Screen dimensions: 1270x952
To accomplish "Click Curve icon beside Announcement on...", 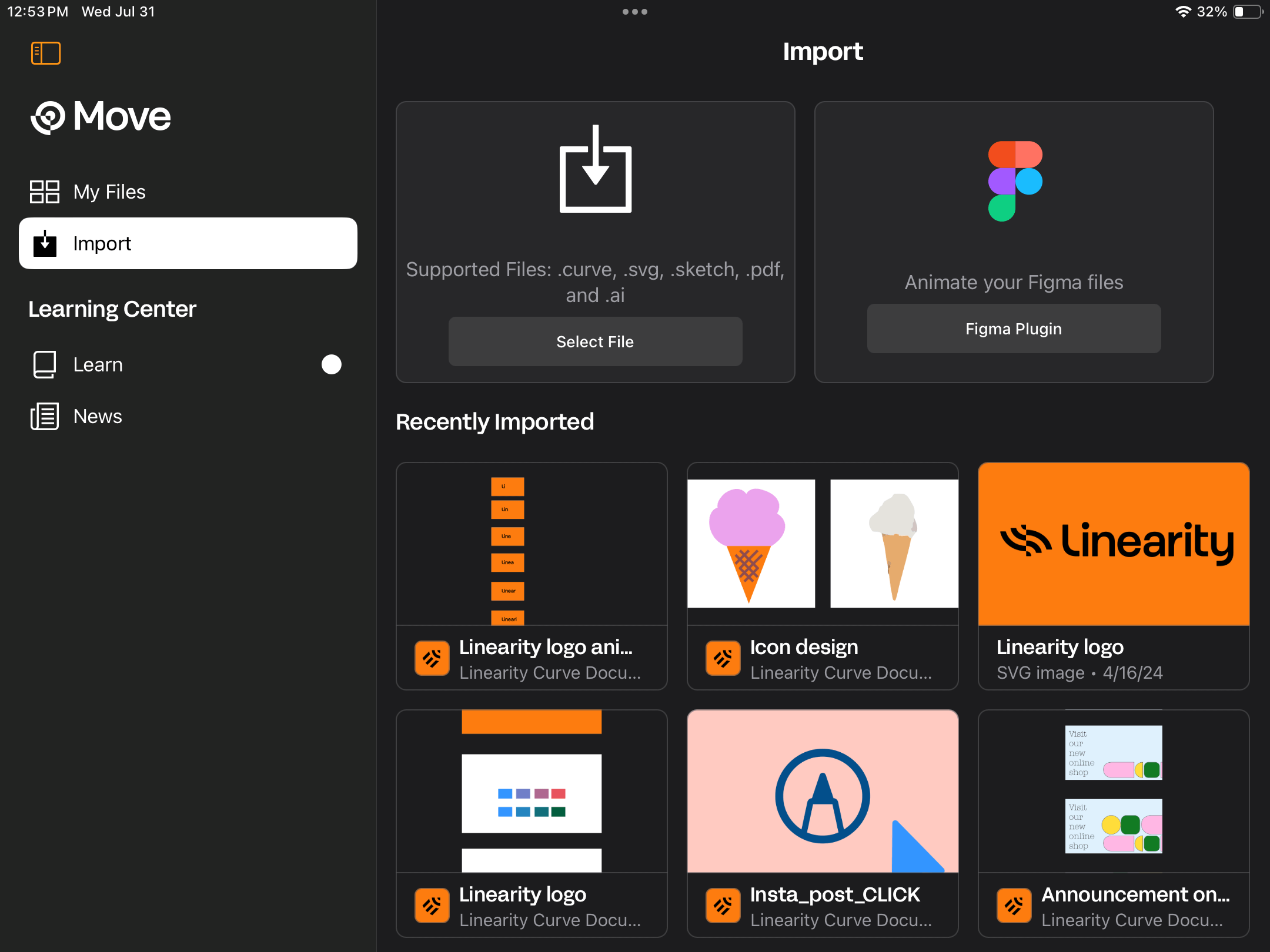I will 1014,906.
